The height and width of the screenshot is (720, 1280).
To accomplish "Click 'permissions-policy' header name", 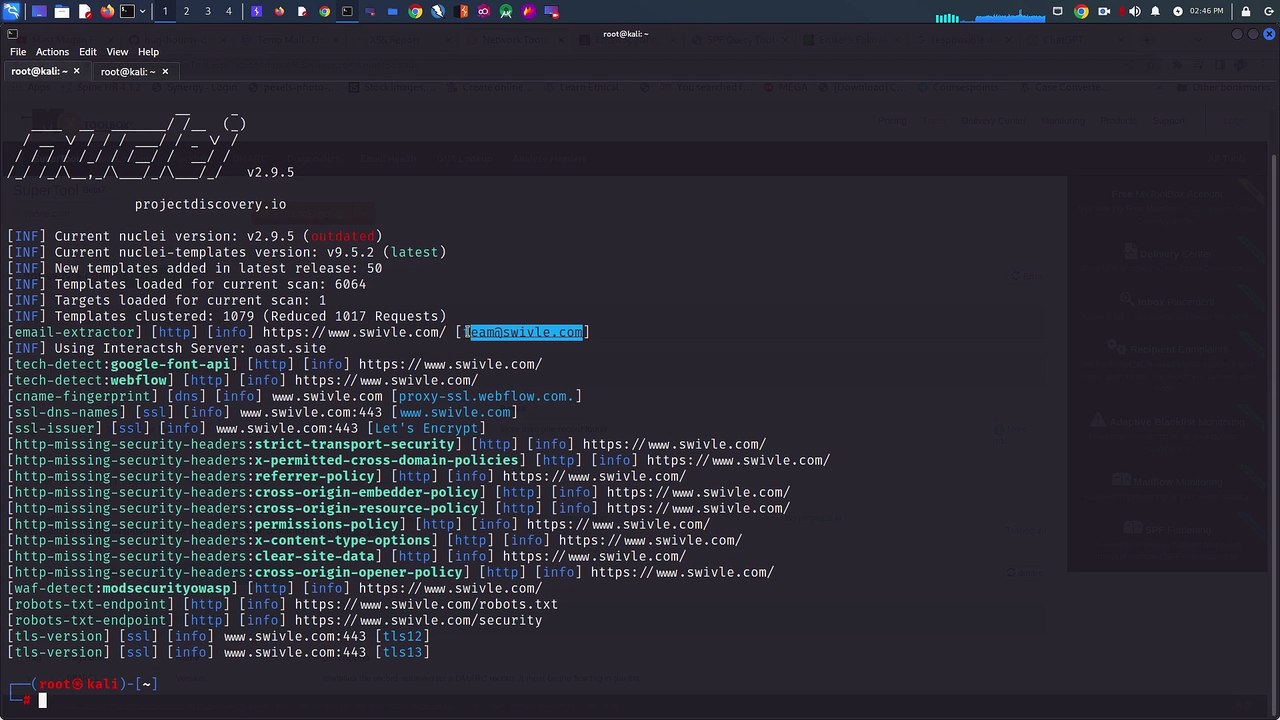I will pyautogui.click(x=327, y=524).
